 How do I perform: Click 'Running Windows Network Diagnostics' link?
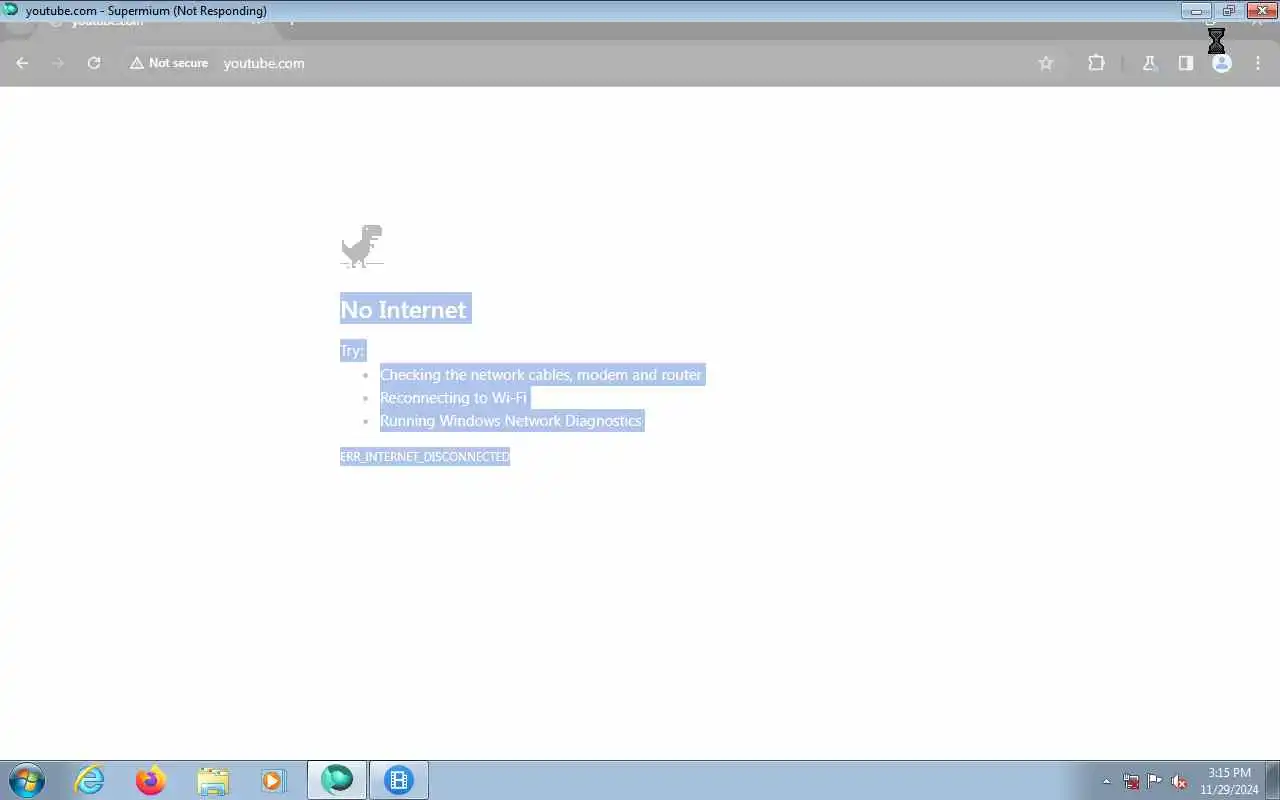click(511, 421)
